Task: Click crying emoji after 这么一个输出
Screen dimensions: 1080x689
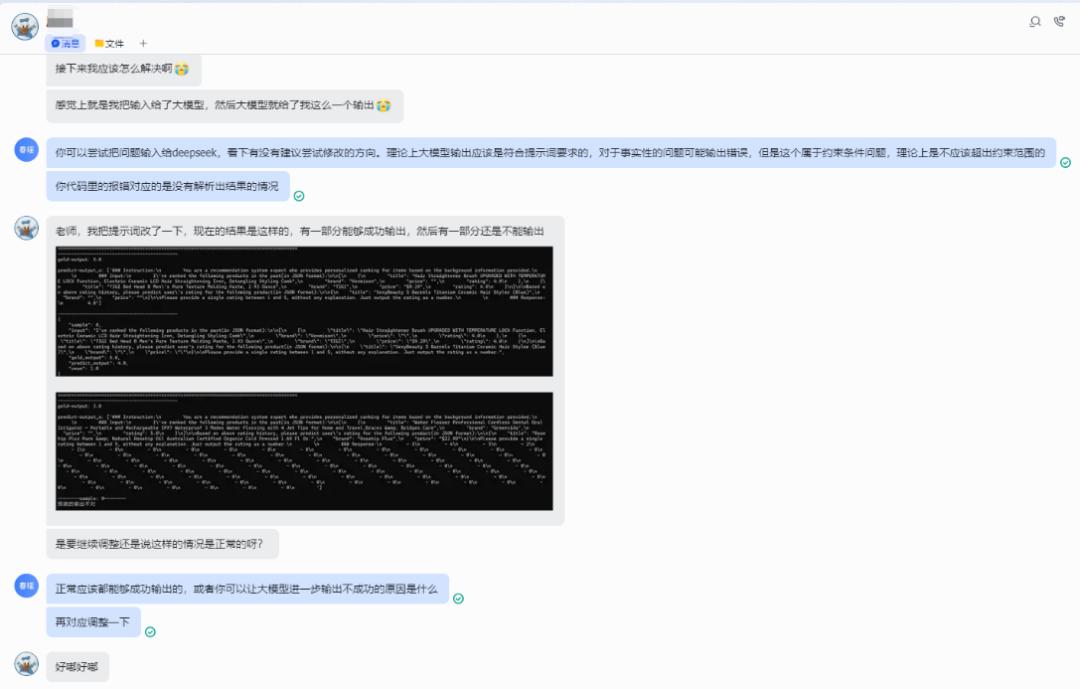Action: click(384, 105)
